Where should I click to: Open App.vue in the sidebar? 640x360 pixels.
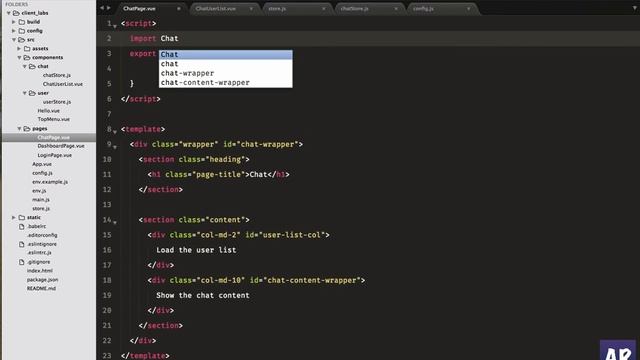click(42, 164)
